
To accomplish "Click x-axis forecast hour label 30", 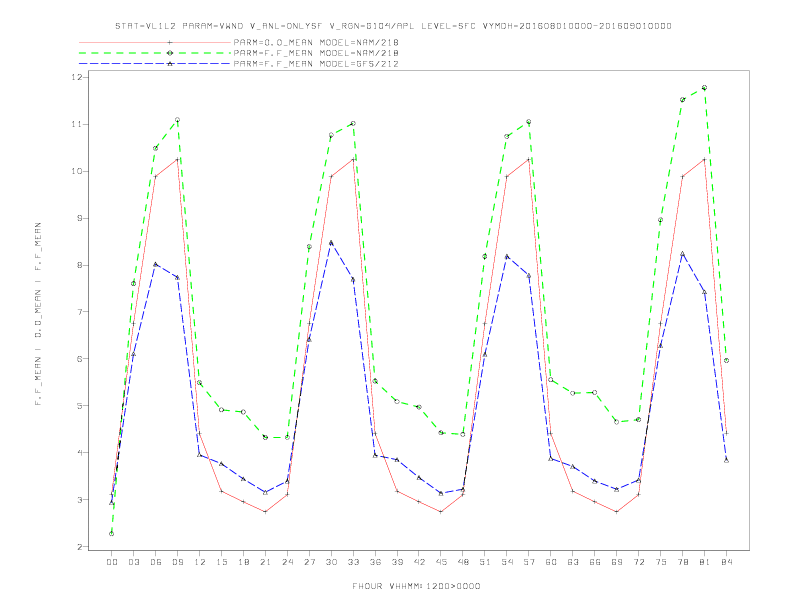I will click(331, 562).
